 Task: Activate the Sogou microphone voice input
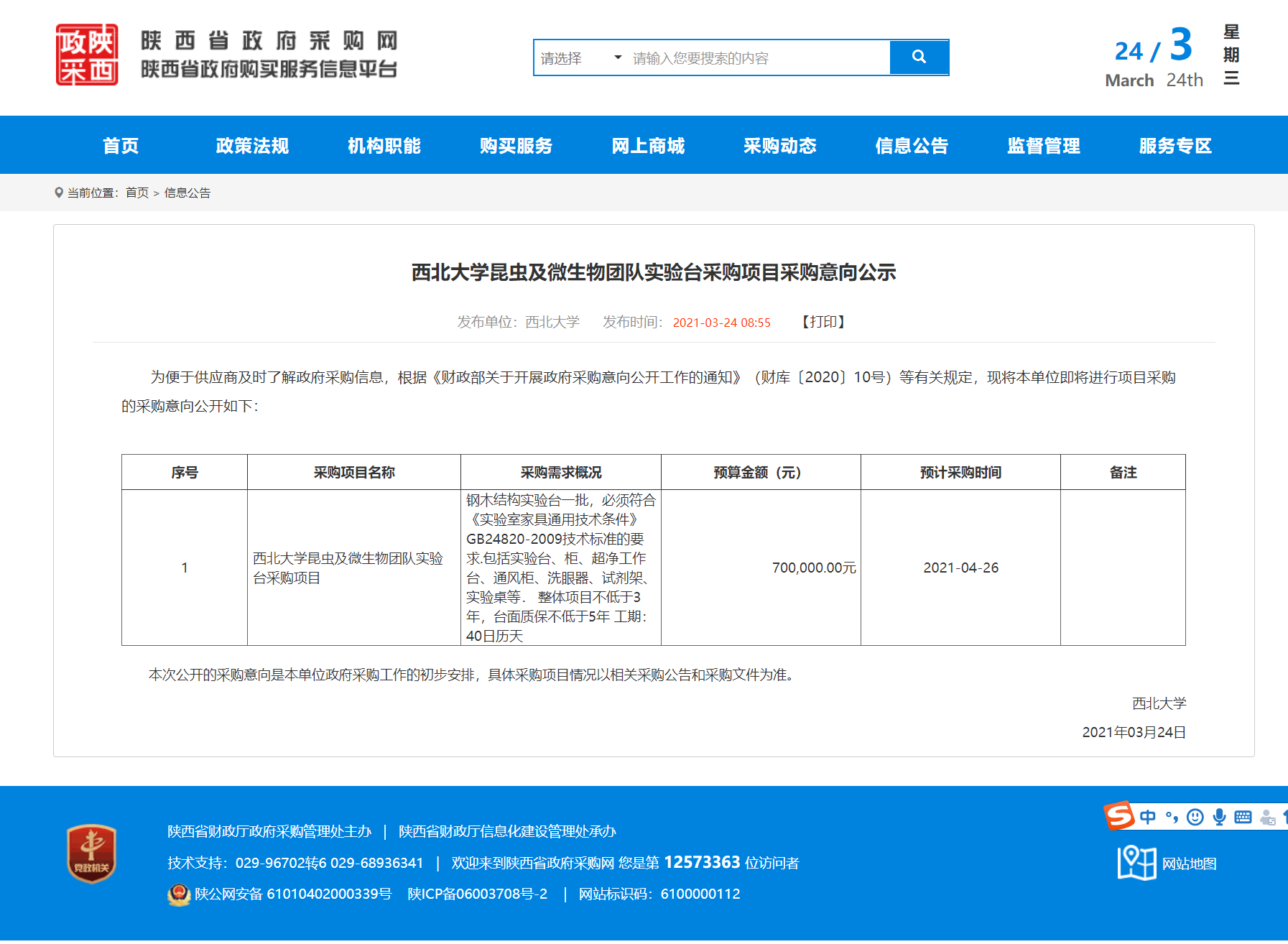point(1219,818)
